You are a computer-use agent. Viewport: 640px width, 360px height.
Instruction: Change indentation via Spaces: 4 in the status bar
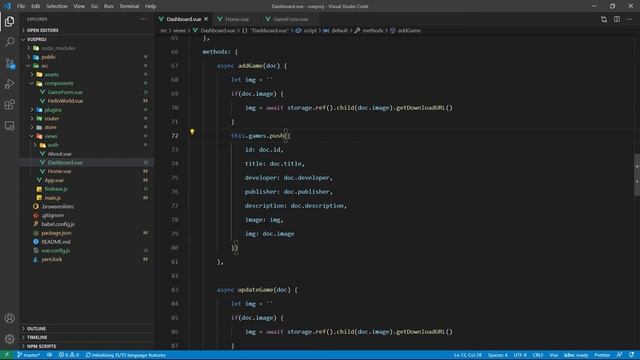[498, 355]
